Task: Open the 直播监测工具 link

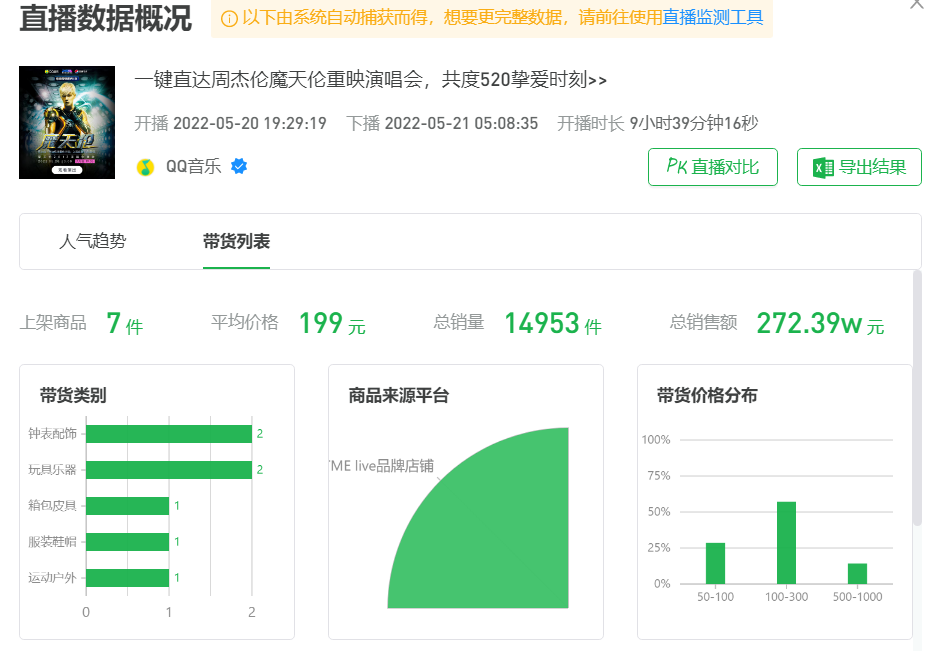Action: [x=713, y=18]
